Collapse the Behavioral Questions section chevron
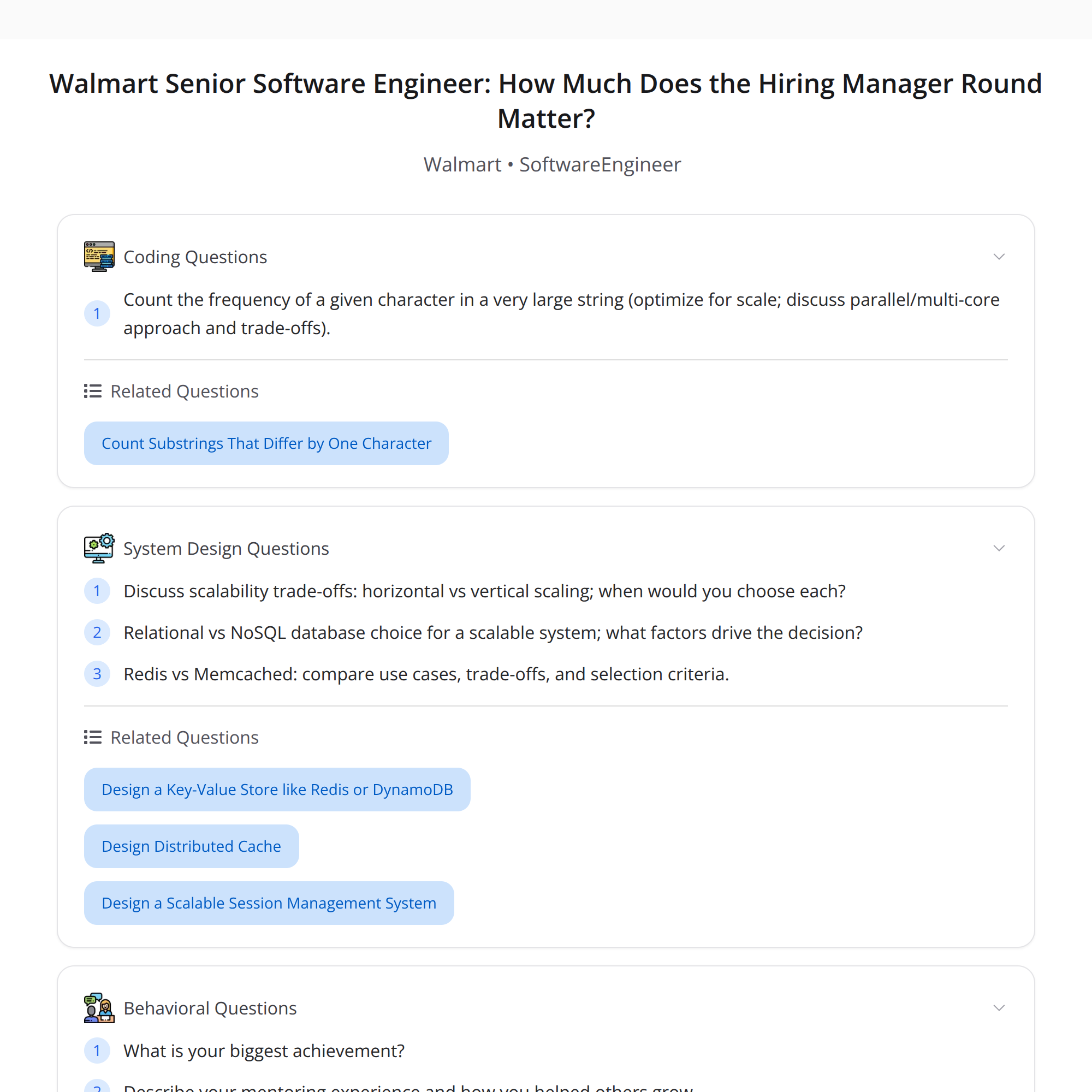Image resolution: width=1092 pixels, height=1092 pixels. point(999,1008)
